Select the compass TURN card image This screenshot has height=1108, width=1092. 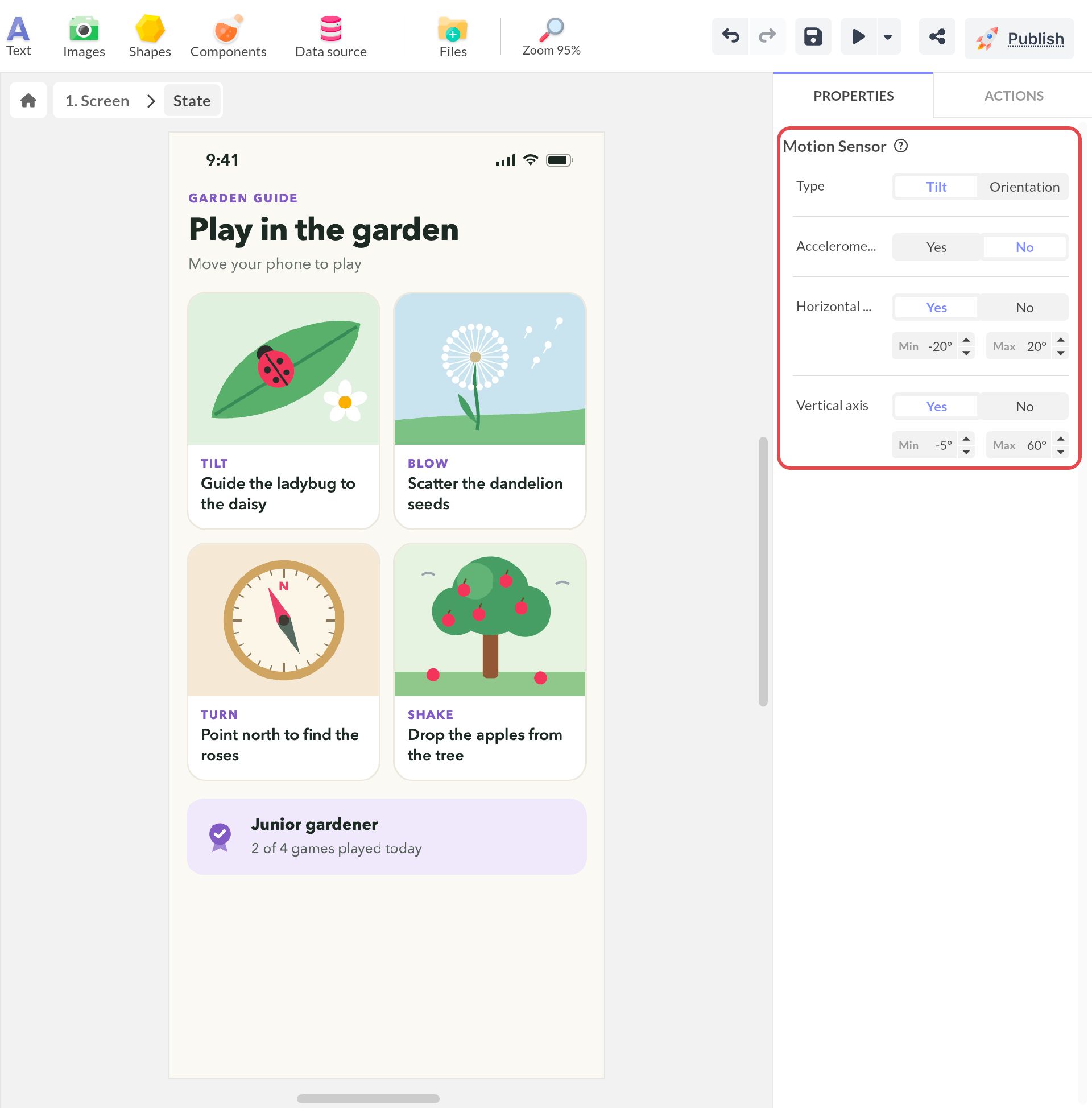283,621
